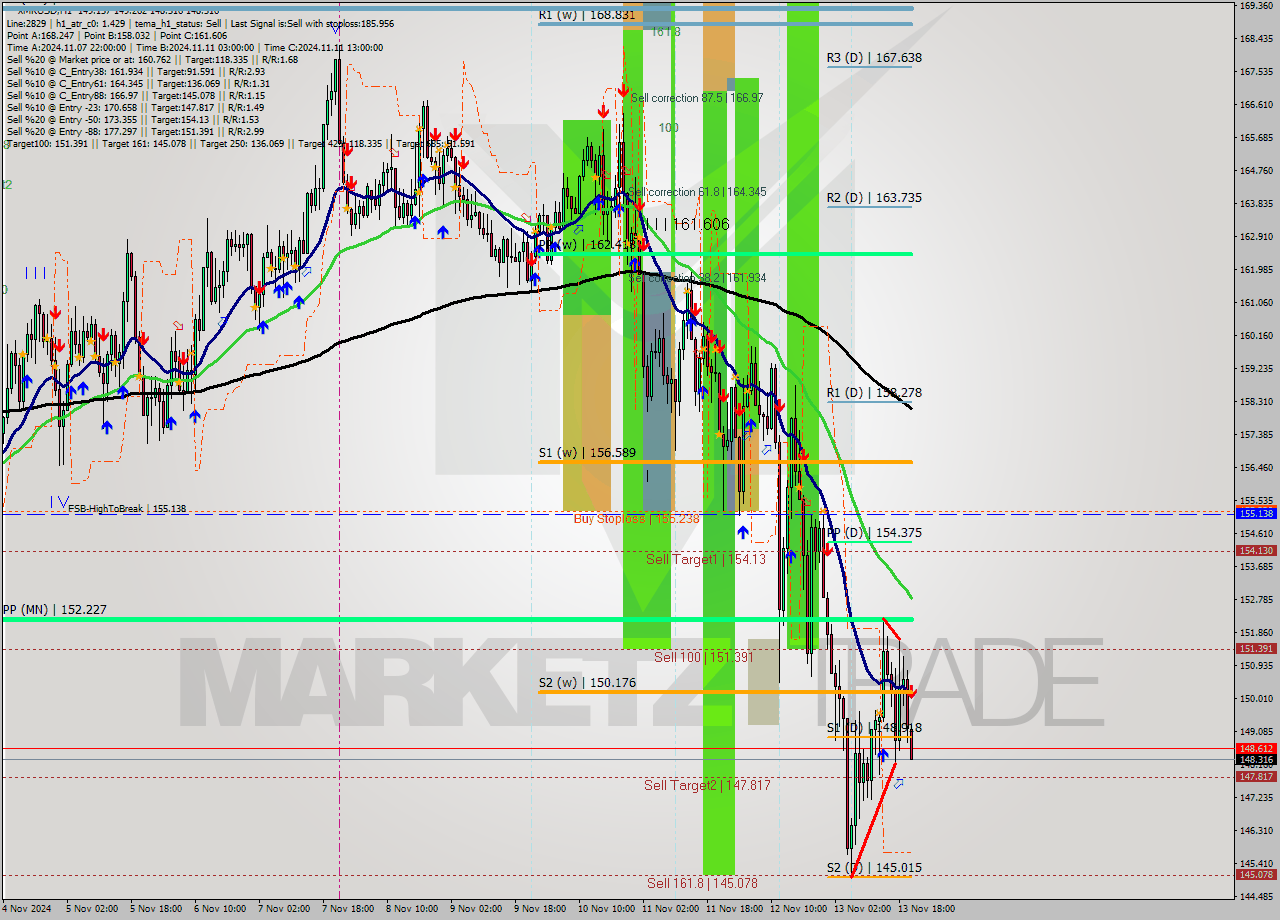Click the Sell %10 @ C_Entry88: 166.97 line

[x=135, y=95]
